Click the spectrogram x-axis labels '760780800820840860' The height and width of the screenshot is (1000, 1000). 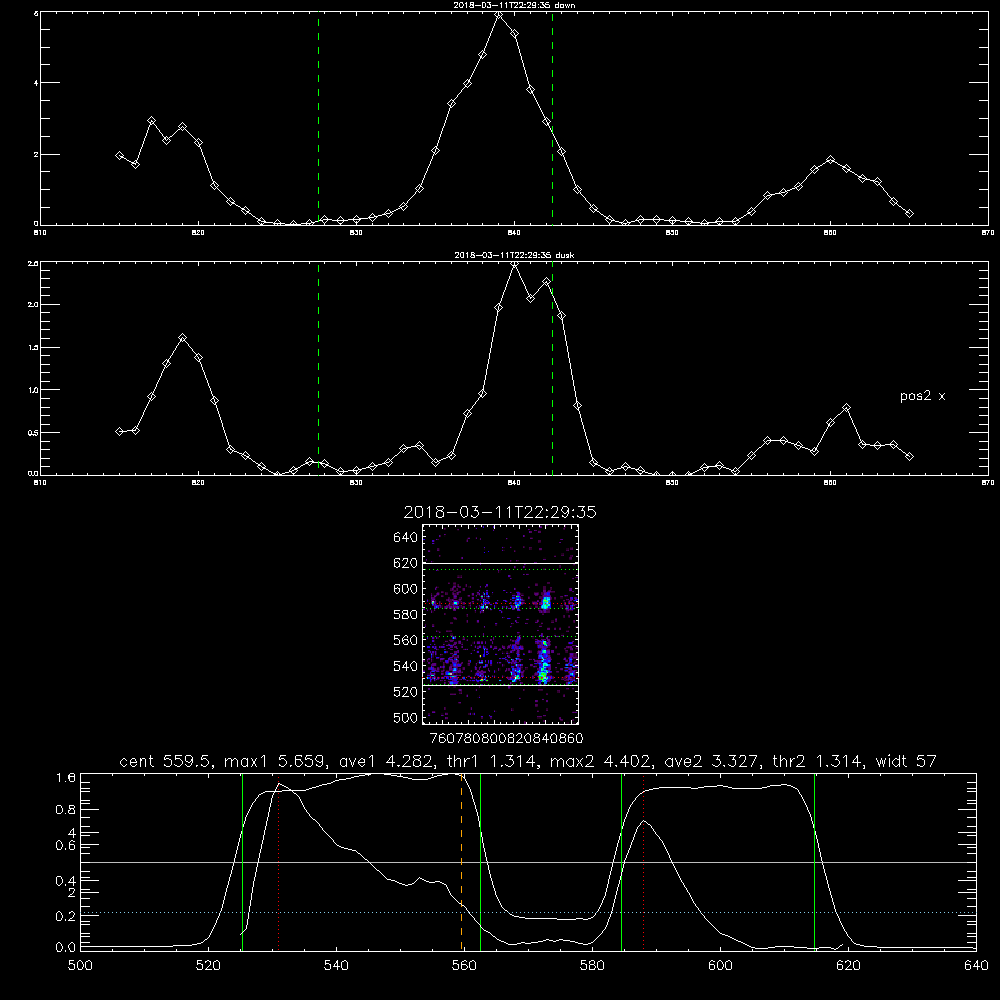[506, 738]
